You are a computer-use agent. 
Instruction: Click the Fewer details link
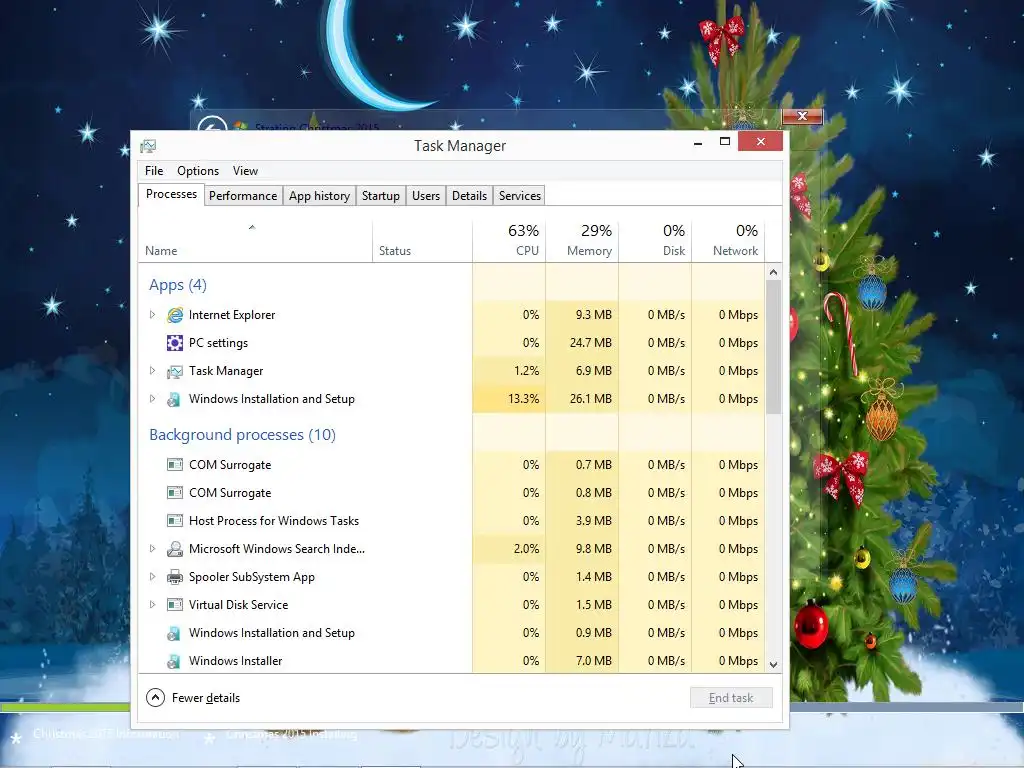(x=206, y=698)
